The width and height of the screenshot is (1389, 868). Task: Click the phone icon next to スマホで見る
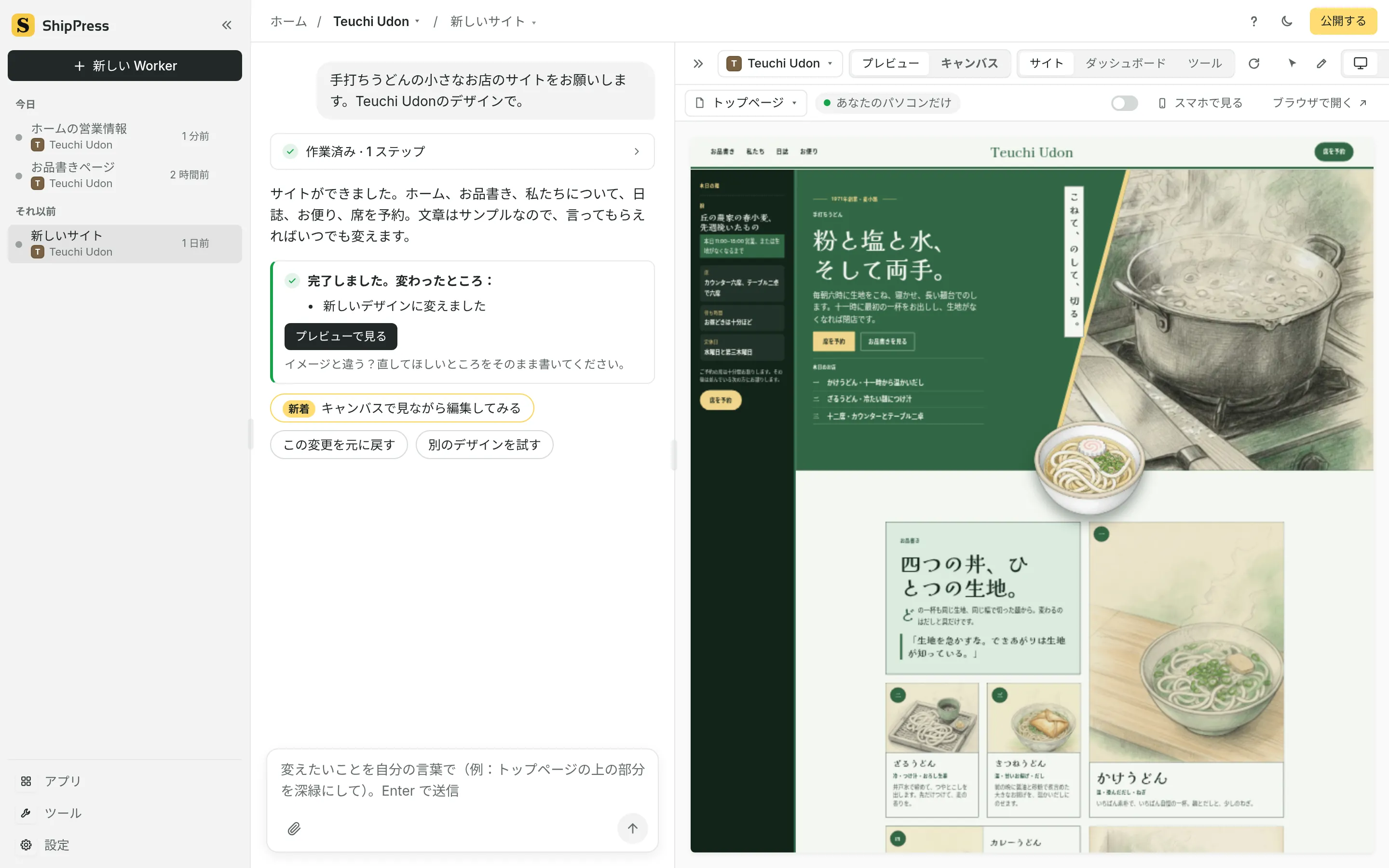1162,103
